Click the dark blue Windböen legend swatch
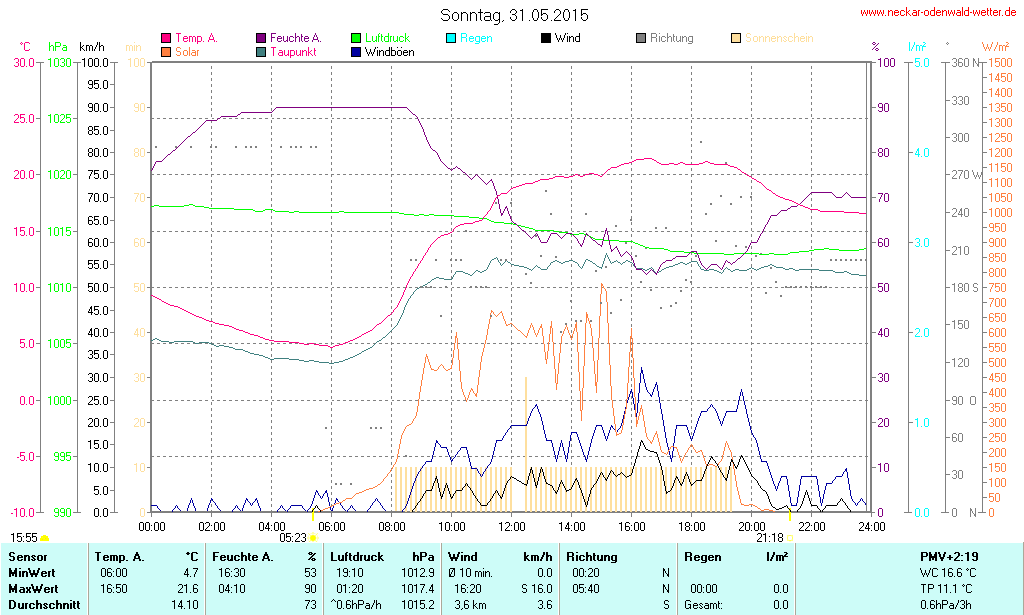 pos(357,51)
